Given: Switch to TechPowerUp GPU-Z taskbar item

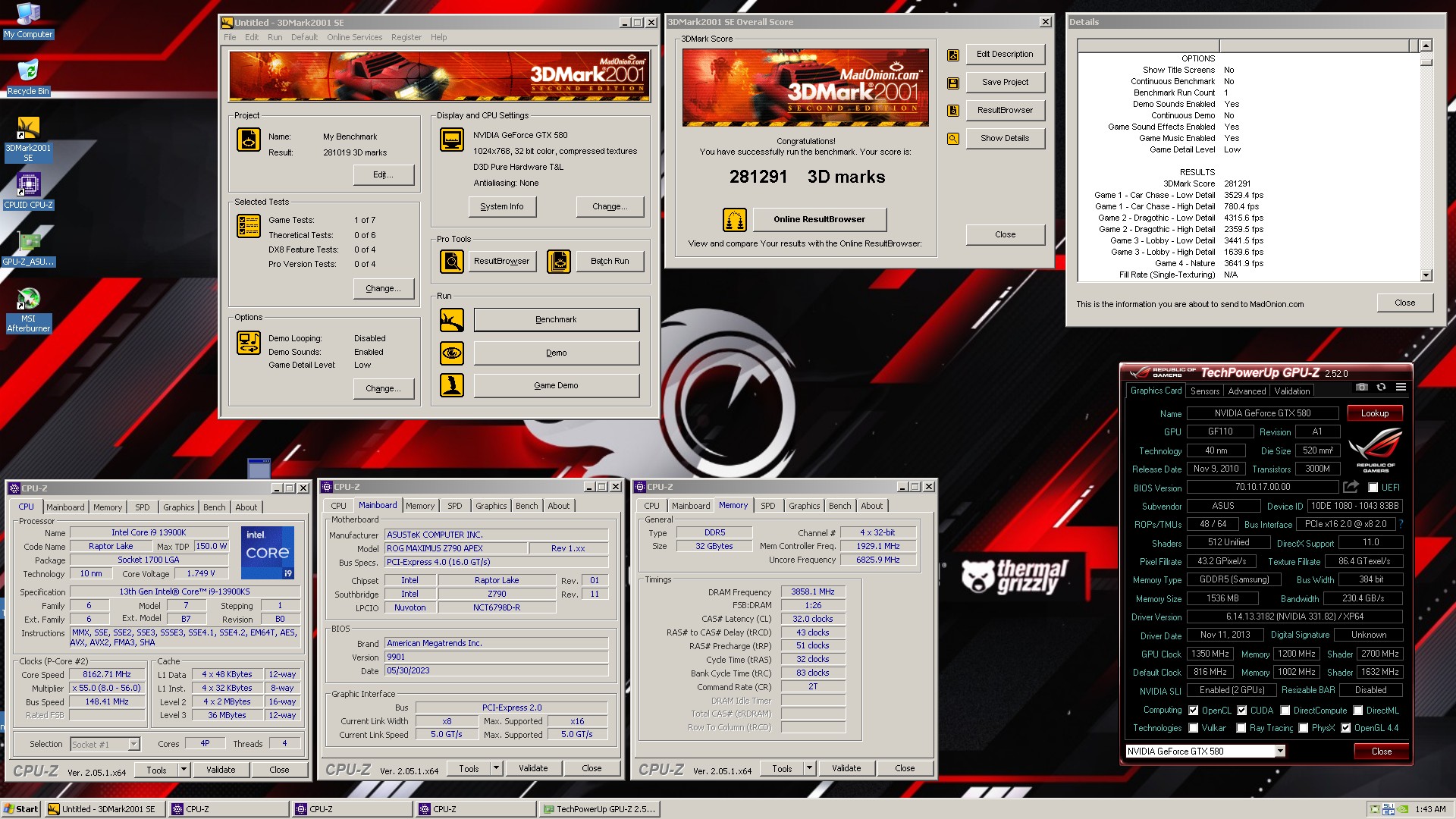Looking at the screenshot, I should coord(599,809).
